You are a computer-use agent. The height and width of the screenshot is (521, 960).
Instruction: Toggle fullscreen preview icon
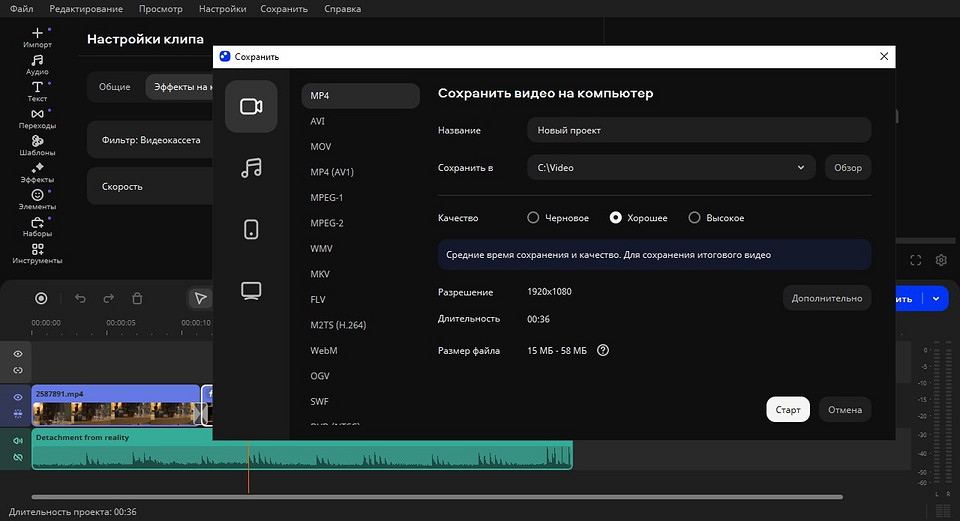click(916, 260)
